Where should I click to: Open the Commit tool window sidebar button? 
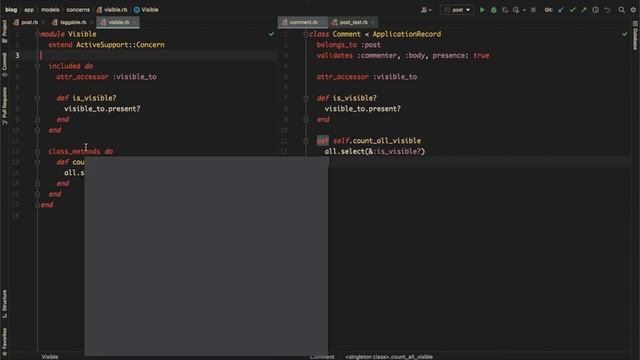[4, 64]
